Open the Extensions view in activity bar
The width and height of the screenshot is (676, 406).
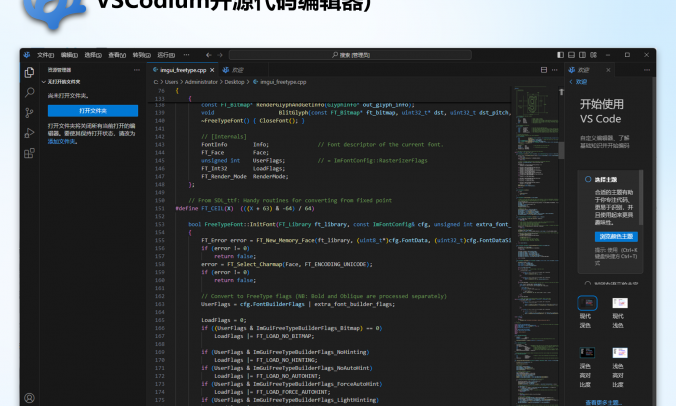coord(29,153)
